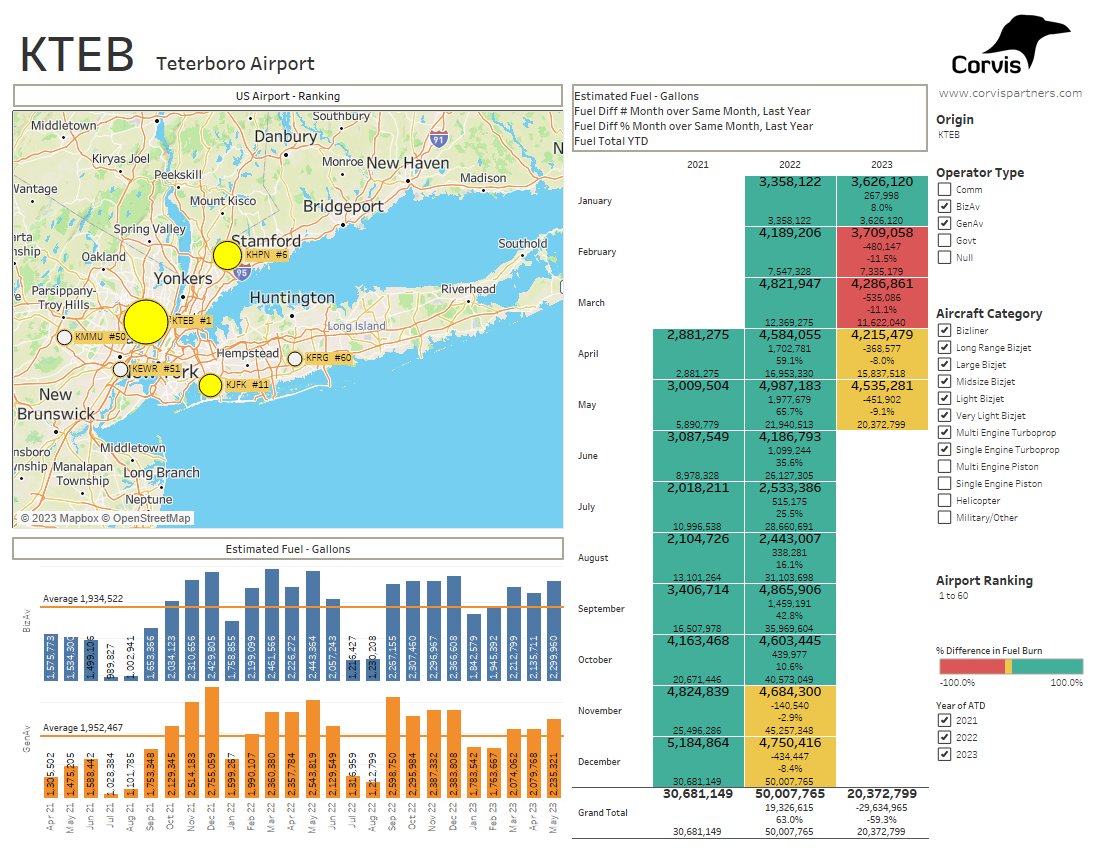Select the KTEB #1 marker on the map
Screen dimensions: 1100x850
[x=146, y=320]
